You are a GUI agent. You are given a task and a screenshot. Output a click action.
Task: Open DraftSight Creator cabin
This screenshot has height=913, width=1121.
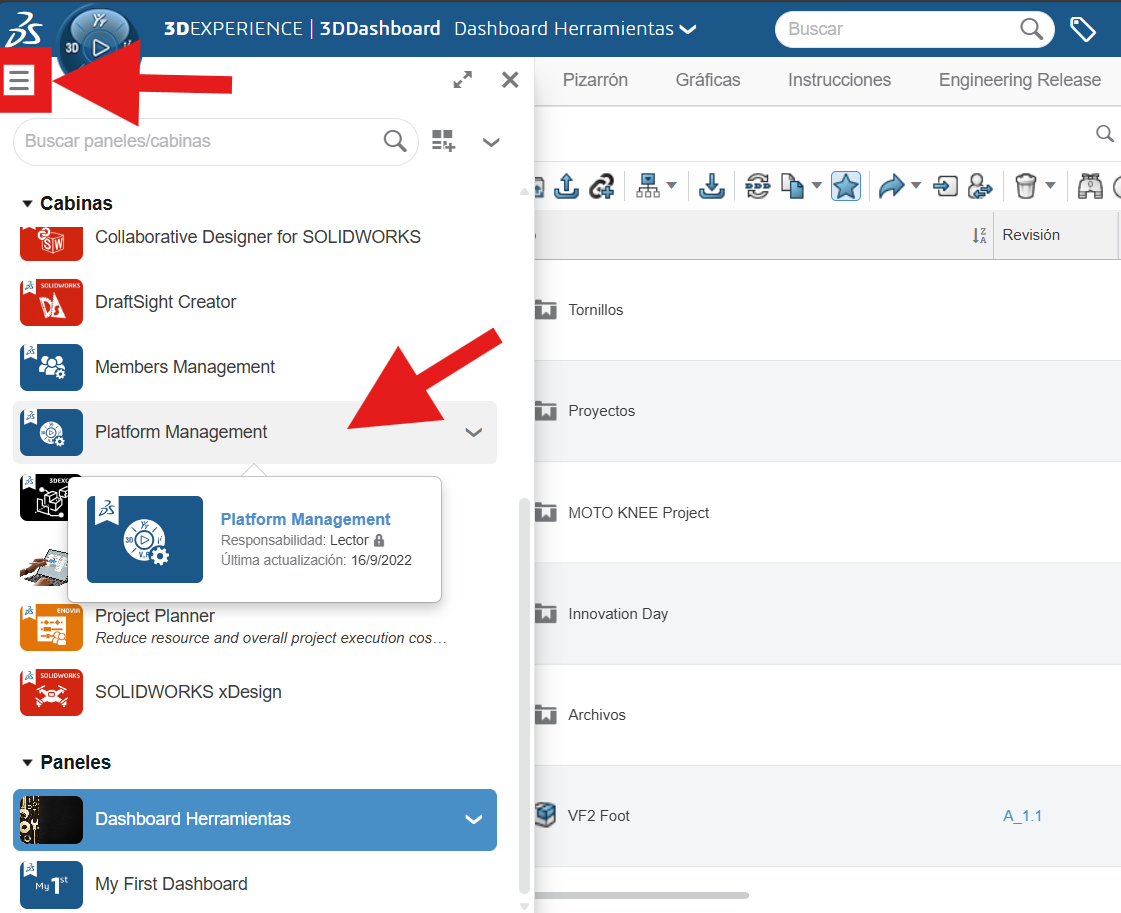tap(165, 302)
